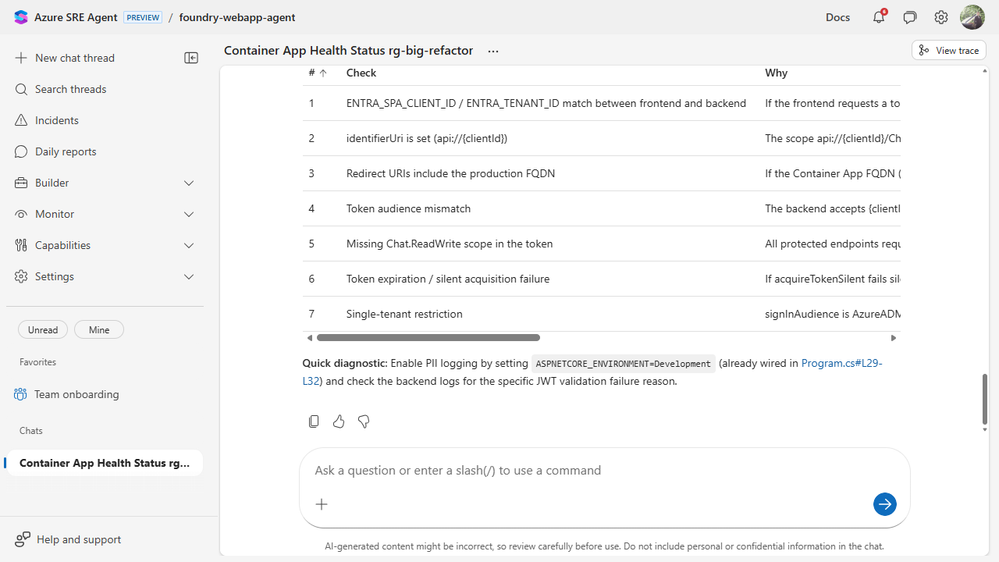Image resolution: width=999 pixels, height=562 pixels.
Task: Select the Container App Health Status chat
Action: click(x=104, y=463)
